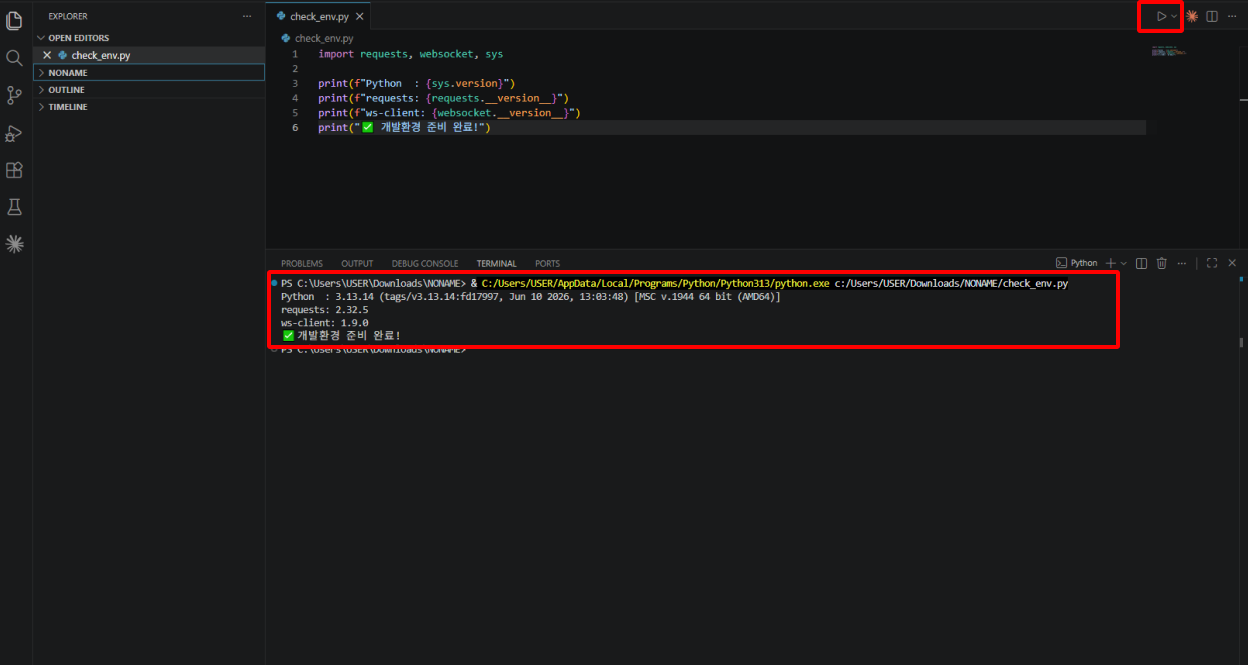Viewport: 1248px width, 665px height.
Task: Expand the Timeline section
Action: (x=149, y=107)
